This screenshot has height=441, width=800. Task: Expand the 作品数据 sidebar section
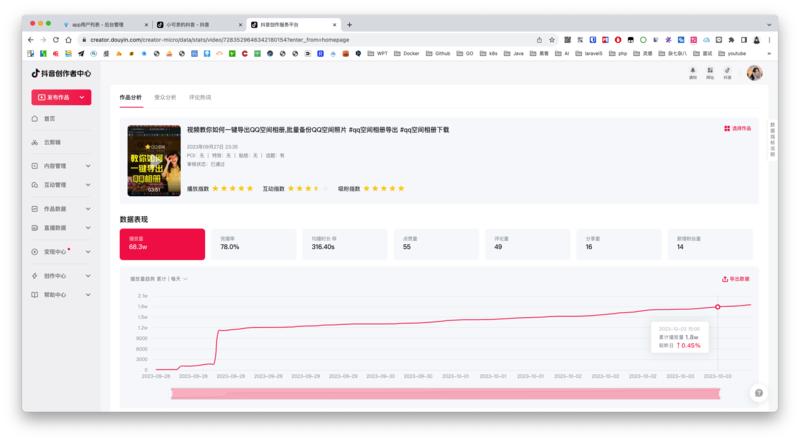click(61, 209)
